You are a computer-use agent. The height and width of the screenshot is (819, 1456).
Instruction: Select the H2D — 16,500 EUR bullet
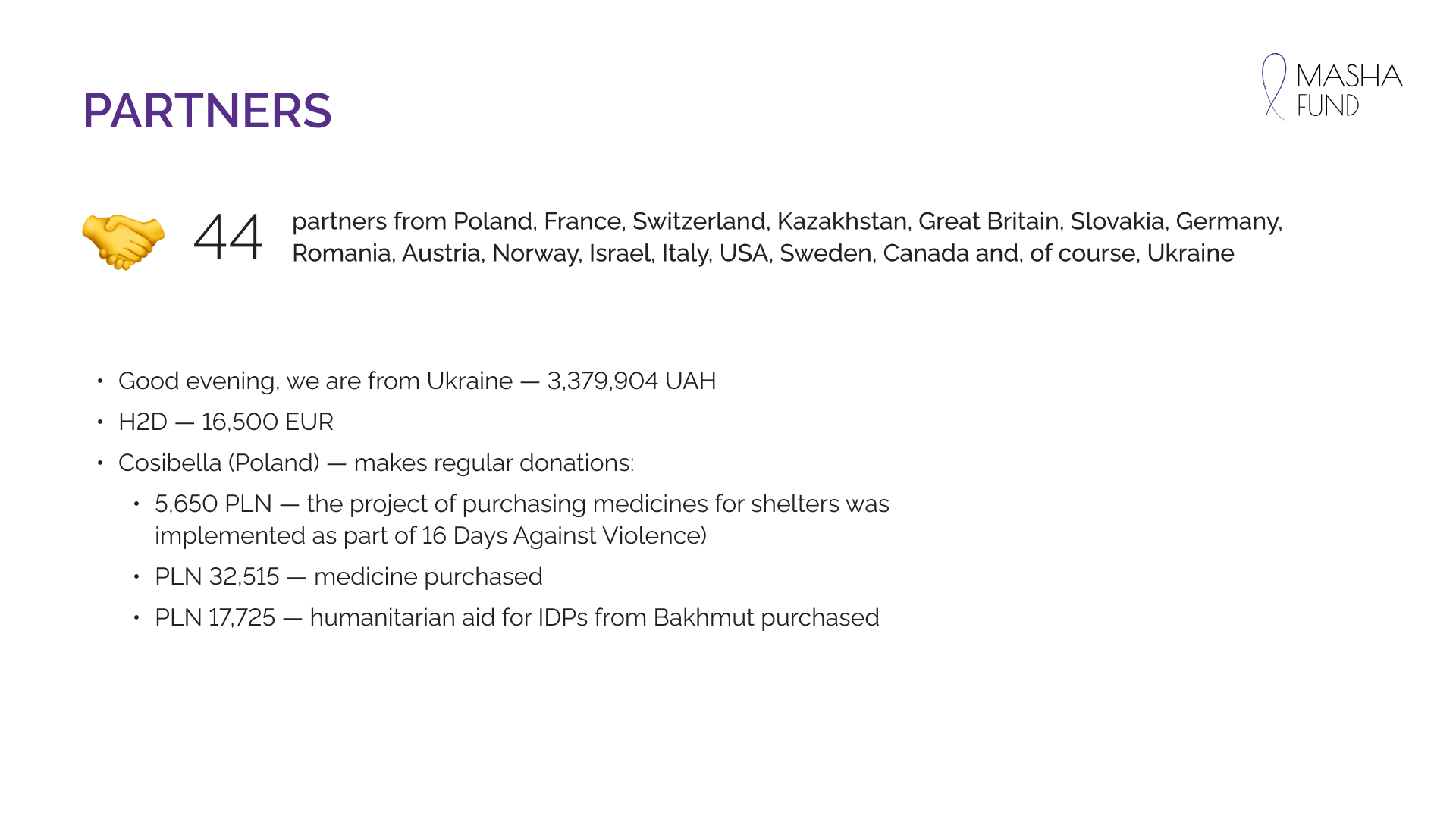click(x=225, y=422)
